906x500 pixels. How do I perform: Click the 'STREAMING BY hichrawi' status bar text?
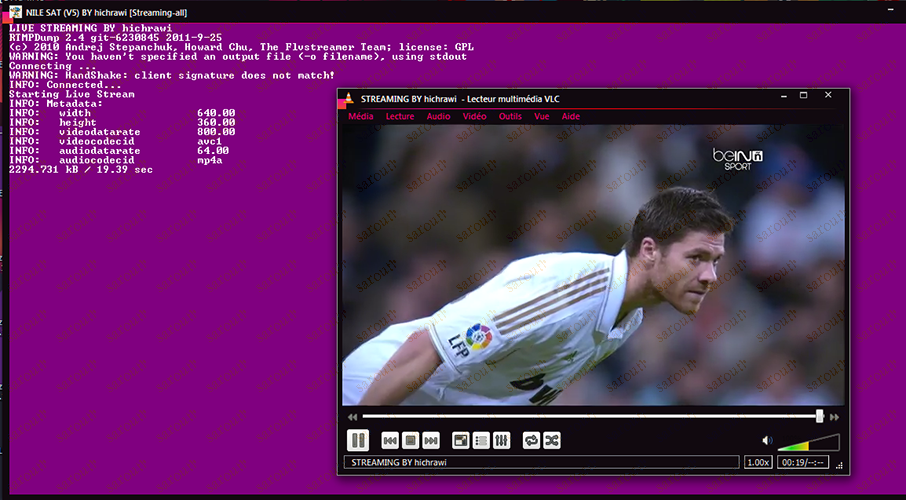pos(399,462)
